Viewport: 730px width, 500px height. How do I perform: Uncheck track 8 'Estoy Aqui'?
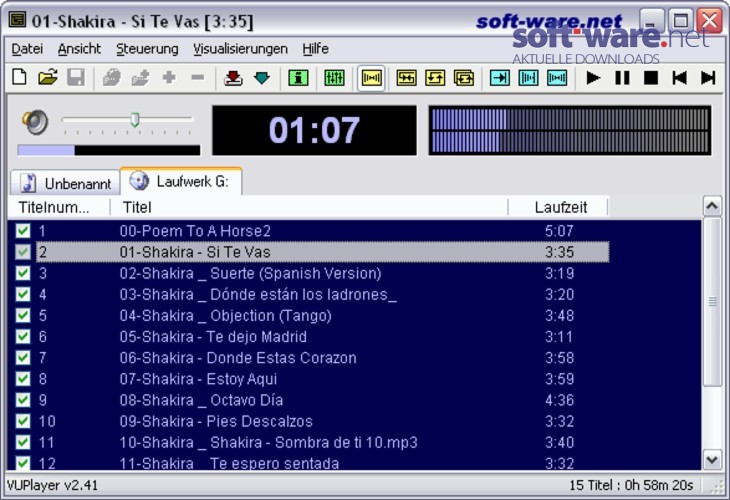(x=23, y=378)
